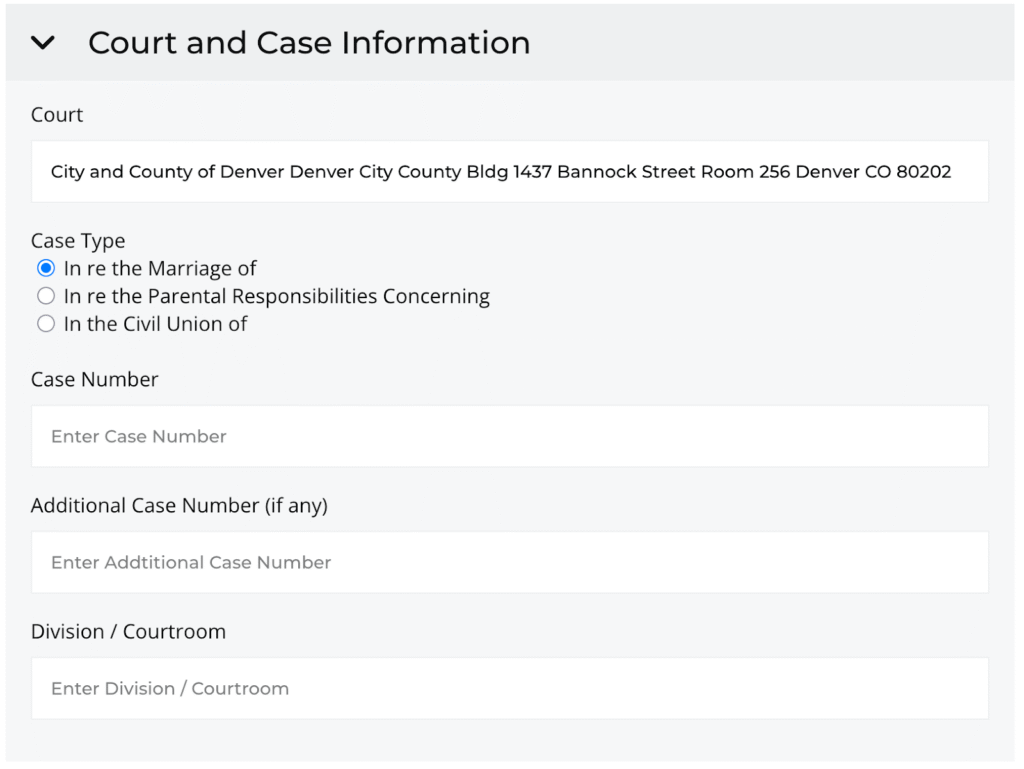Click the "In the Civil Union of" option text

(155, 324)
